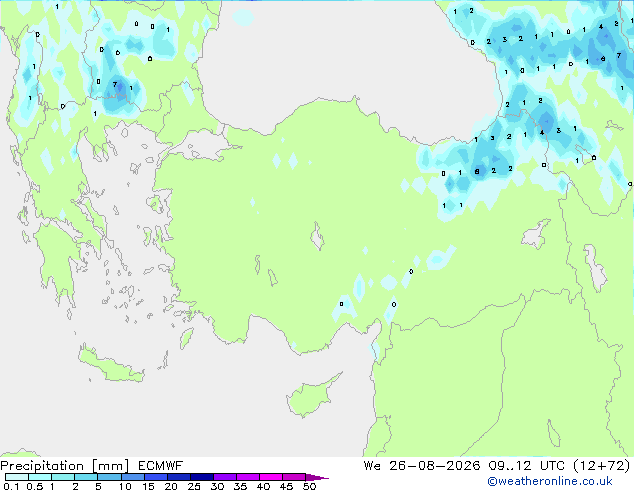634x490 pixels.
Task: Click the forecast date 26-08-2026 text
Action: point(435,466)
